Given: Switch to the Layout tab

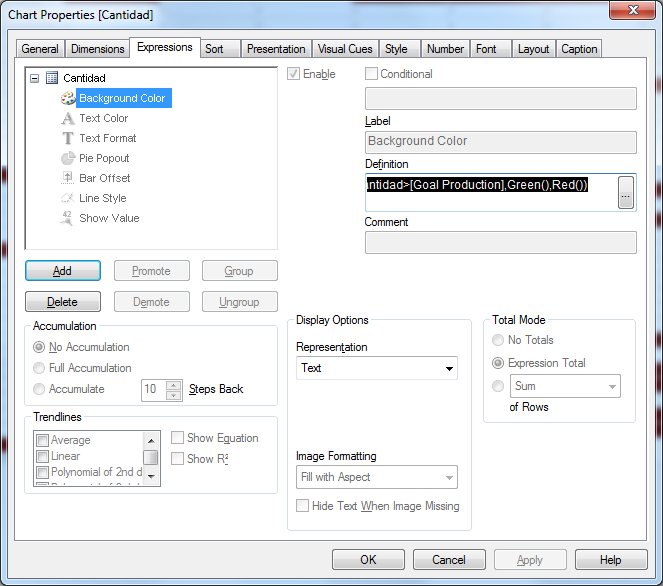Looking at the screenshot, I should click(534, 49).
